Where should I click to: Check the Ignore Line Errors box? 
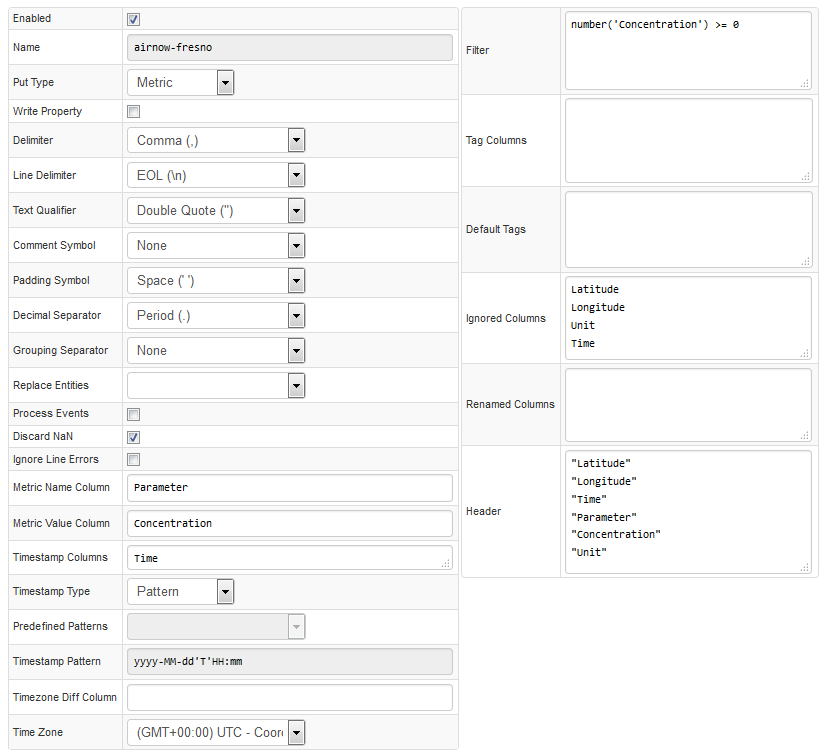click(134, 460)
